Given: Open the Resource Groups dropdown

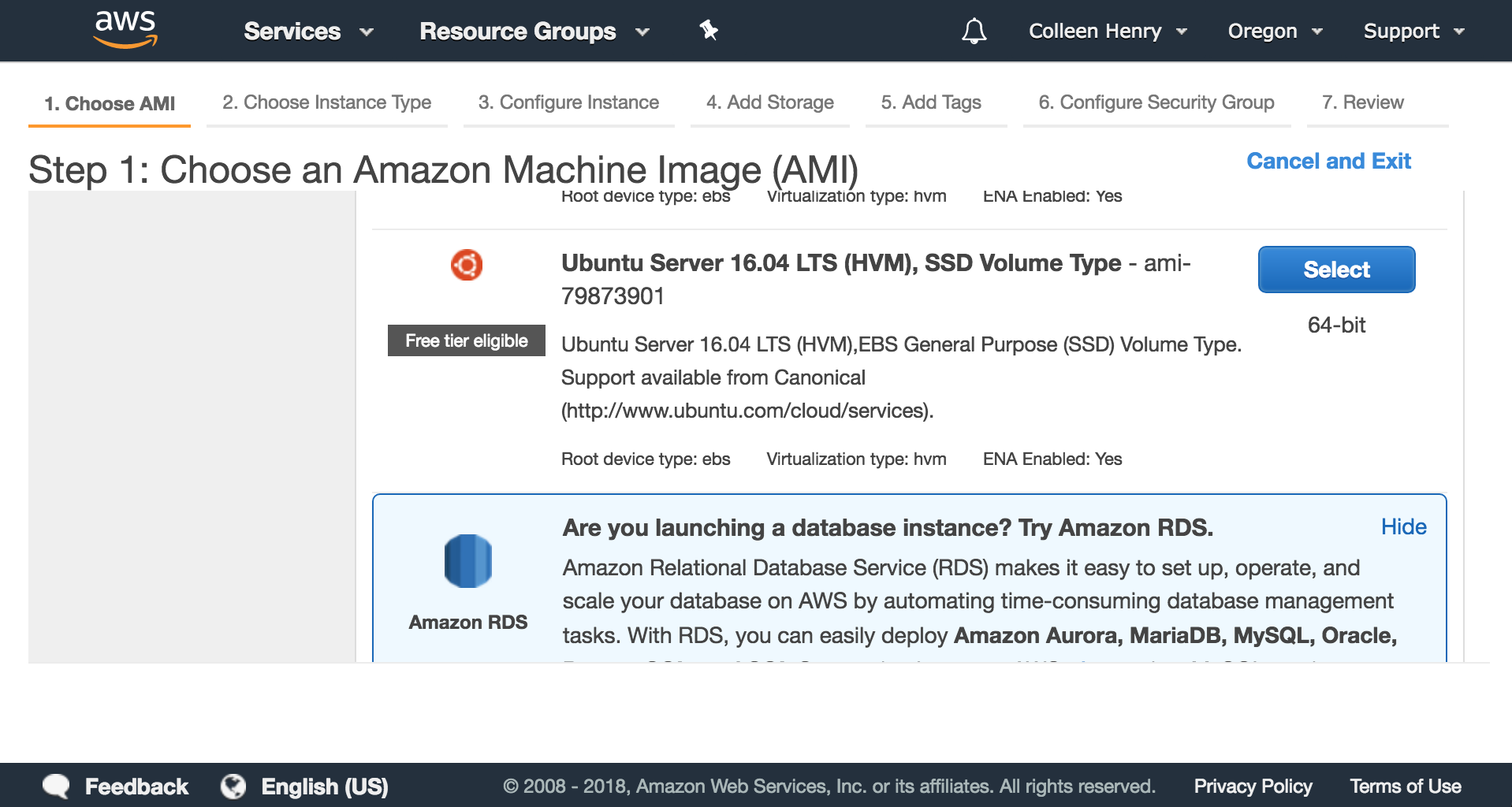Looking at the screenshot, I should (x=534, y=32).
